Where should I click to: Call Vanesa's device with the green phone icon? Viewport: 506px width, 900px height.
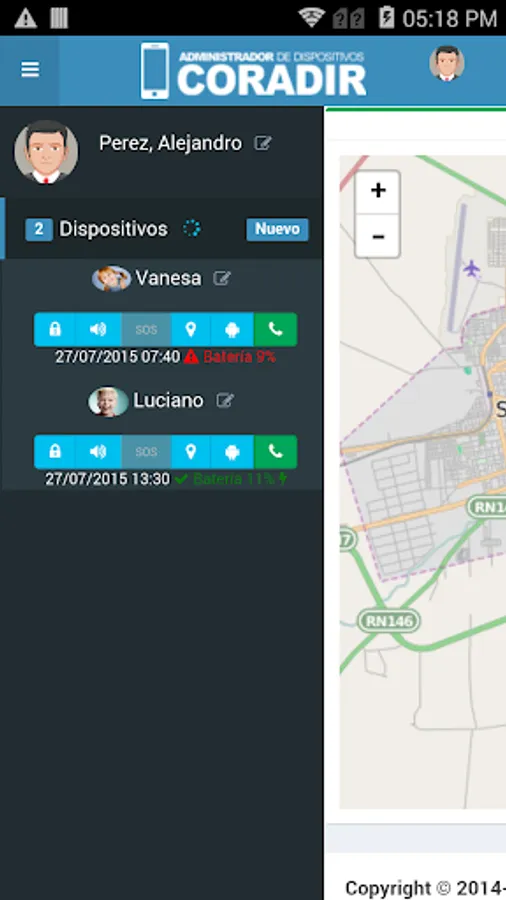coord(275,329)
